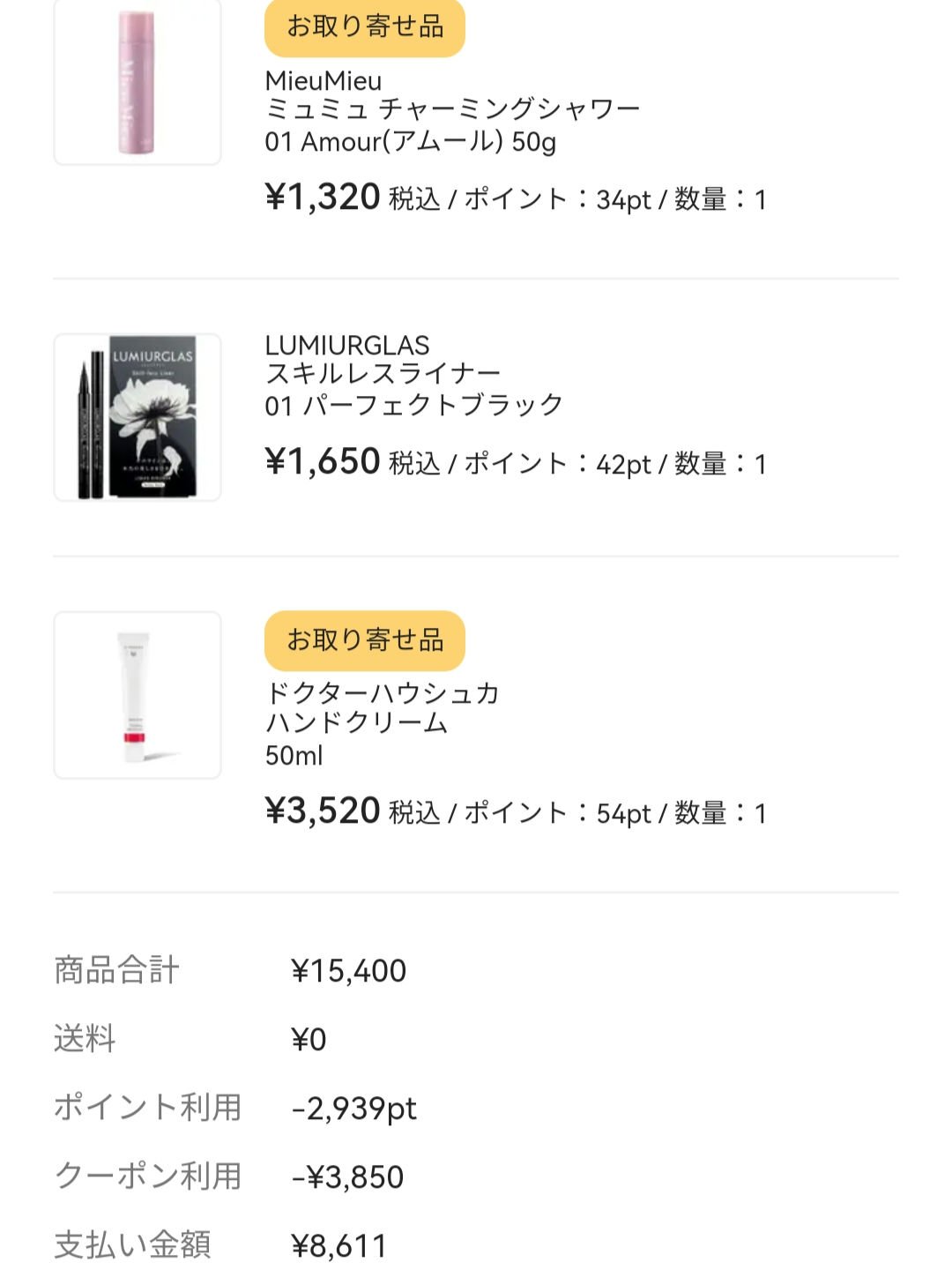Tap the ¥1,320 price
The image size is (952, 1270).
(x=323, y=198)
